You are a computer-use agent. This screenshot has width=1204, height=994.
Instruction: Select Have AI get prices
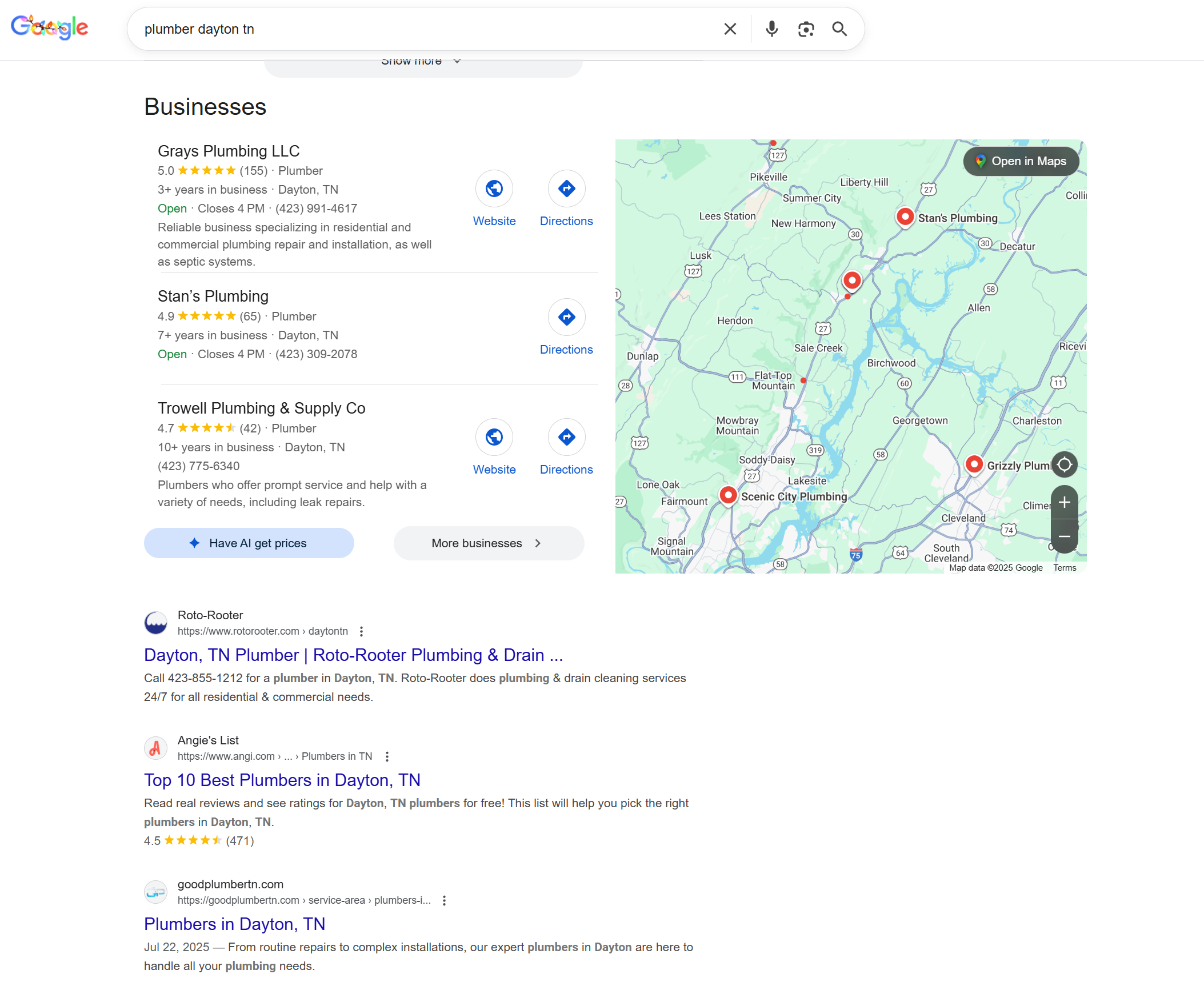click(249, 543)
